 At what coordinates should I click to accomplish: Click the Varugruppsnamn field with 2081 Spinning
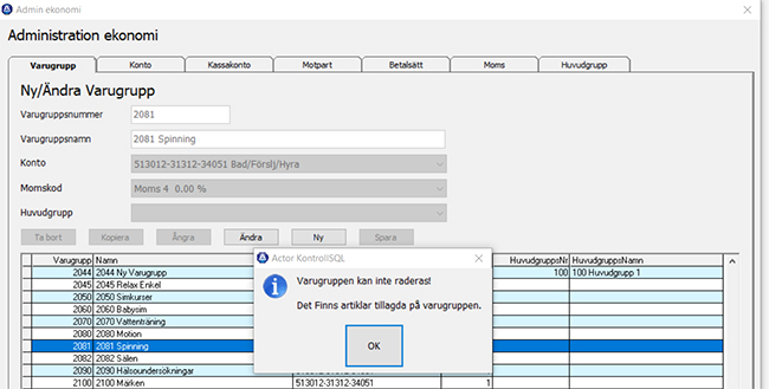tap(288, 139)
